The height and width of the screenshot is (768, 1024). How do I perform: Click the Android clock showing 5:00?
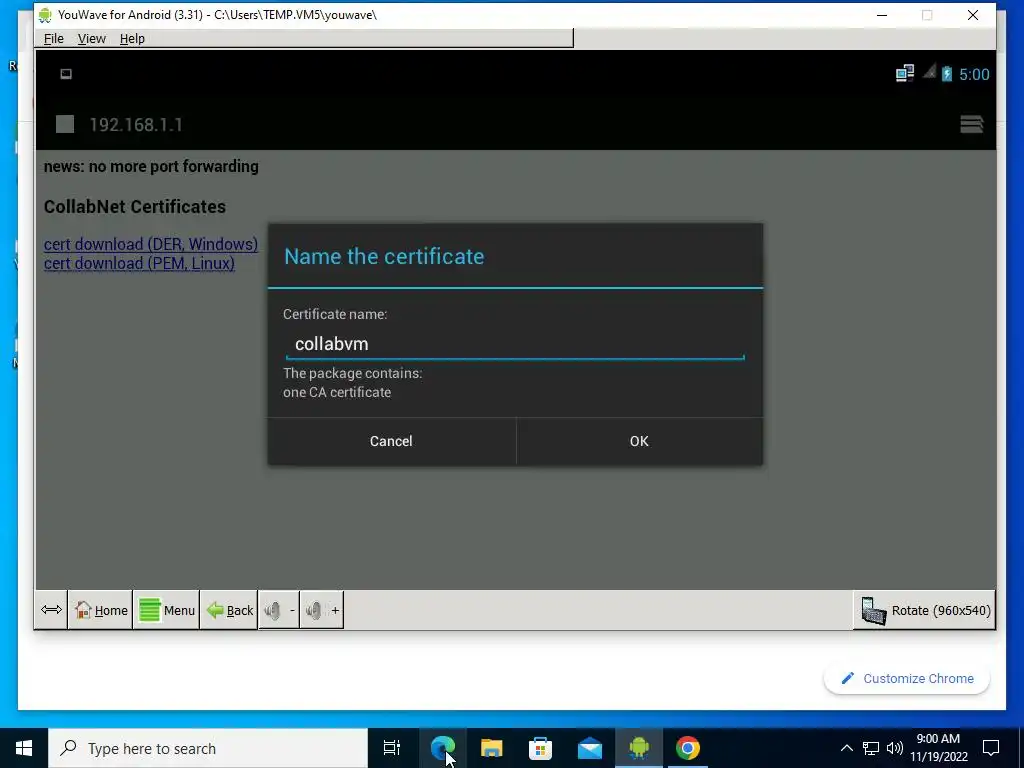[x=974, y=74]
